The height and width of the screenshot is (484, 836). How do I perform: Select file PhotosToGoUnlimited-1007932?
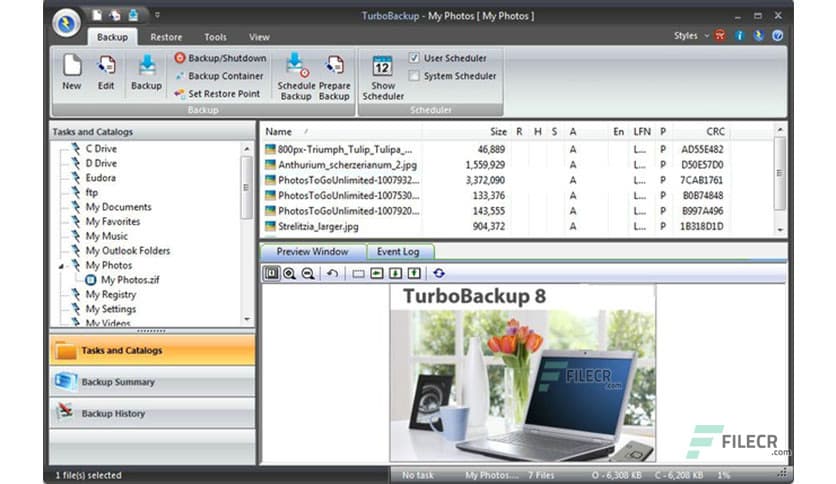tap(349, 180)
